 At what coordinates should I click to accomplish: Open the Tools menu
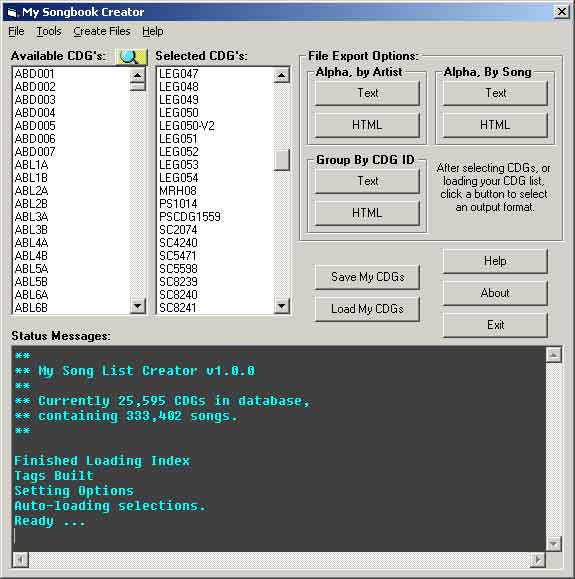click(x=49, y=31)
